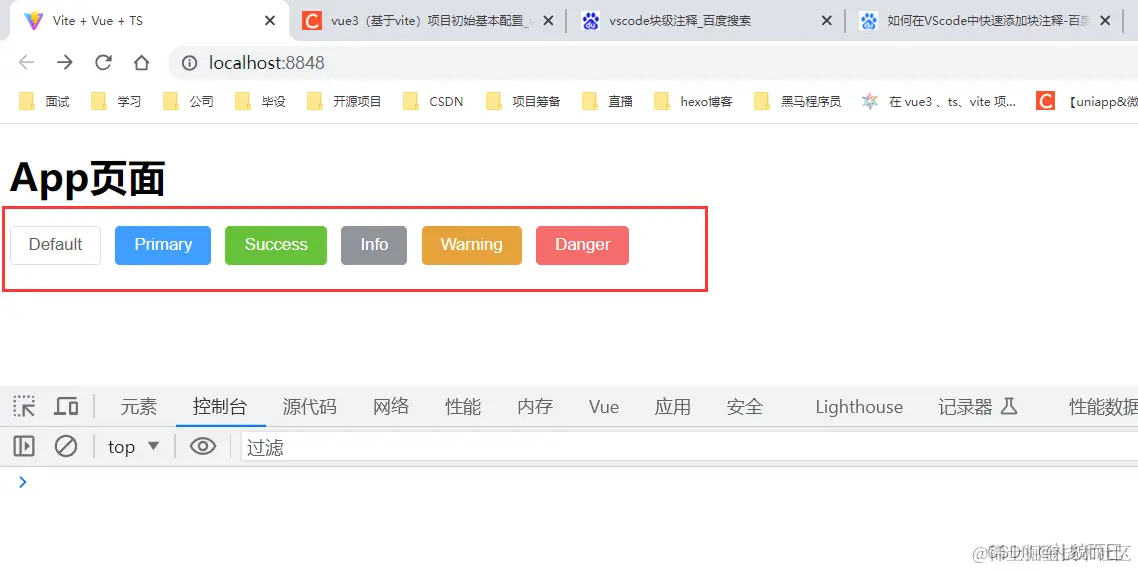Viewport: 1138px width, 570px height.
Task: Activate the DevTools element inspector icon
Action: pos(24,407)
